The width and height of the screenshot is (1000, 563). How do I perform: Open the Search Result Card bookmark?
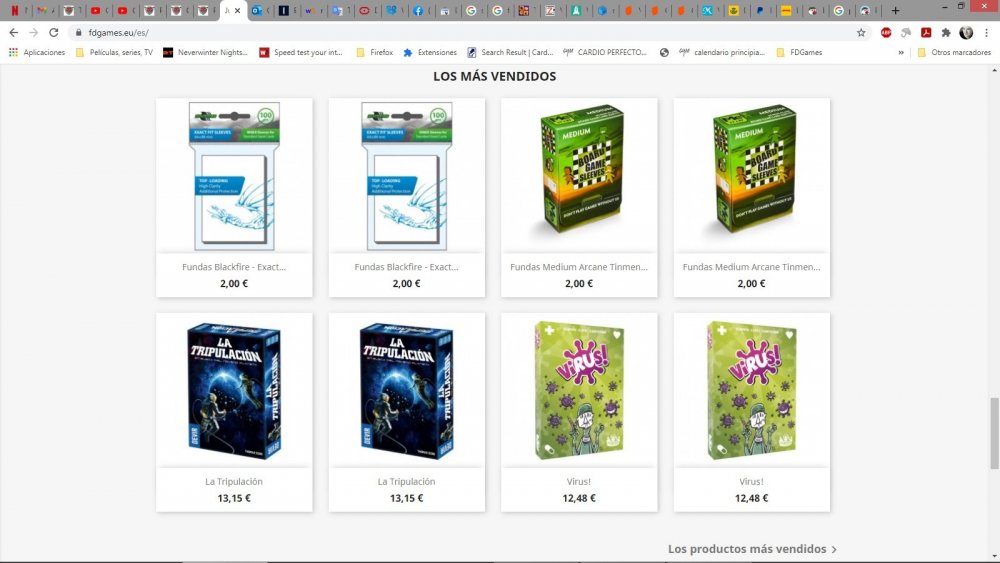(510, 52)
